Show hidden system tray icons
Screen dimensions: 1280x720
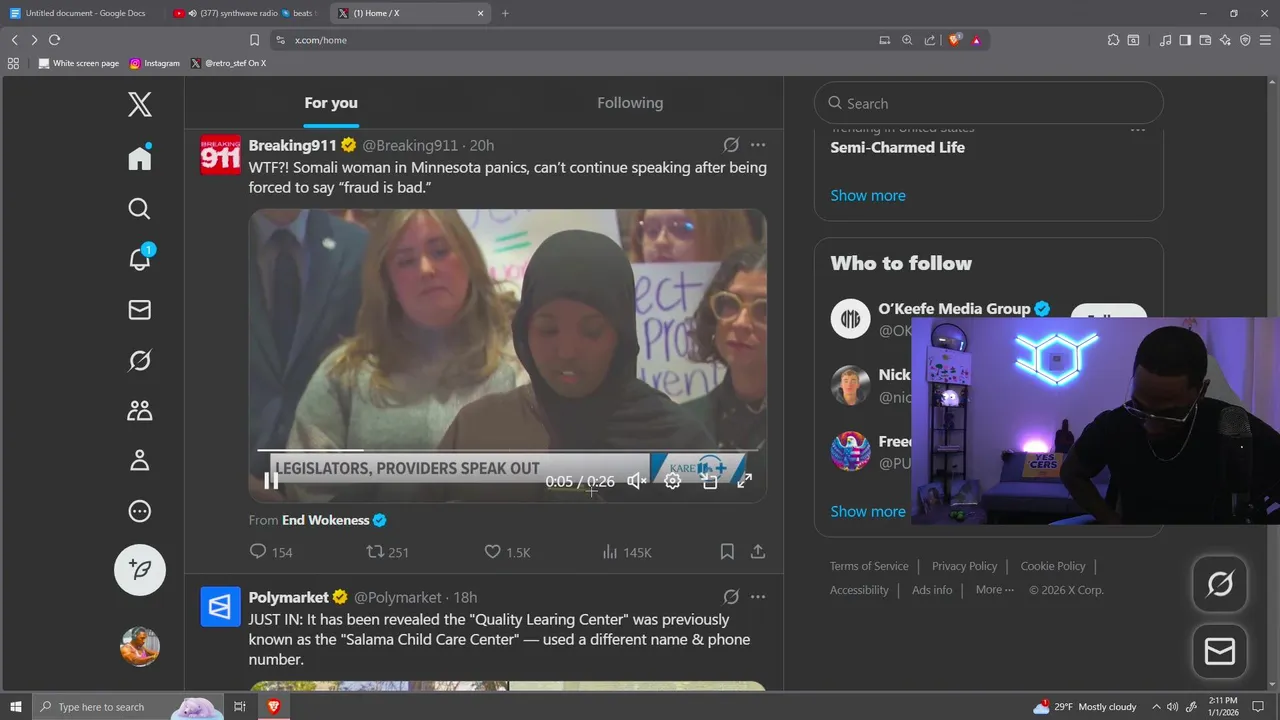coord(1156,707)
